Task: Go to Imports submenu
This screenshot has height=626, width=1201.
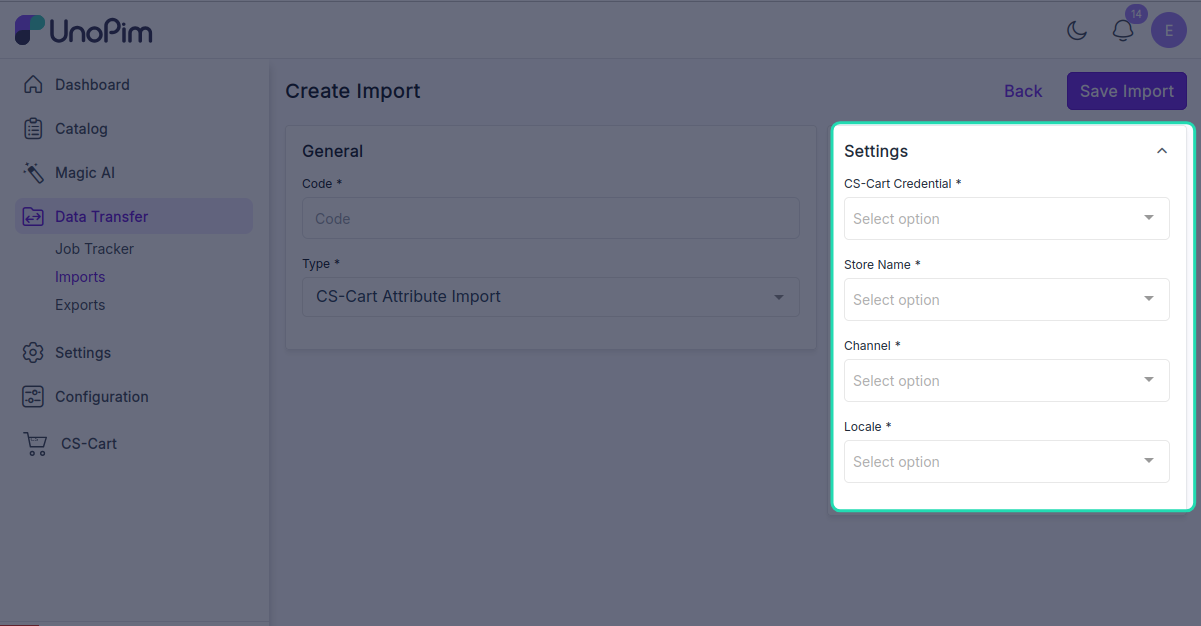Action: (x=80, y=277)
